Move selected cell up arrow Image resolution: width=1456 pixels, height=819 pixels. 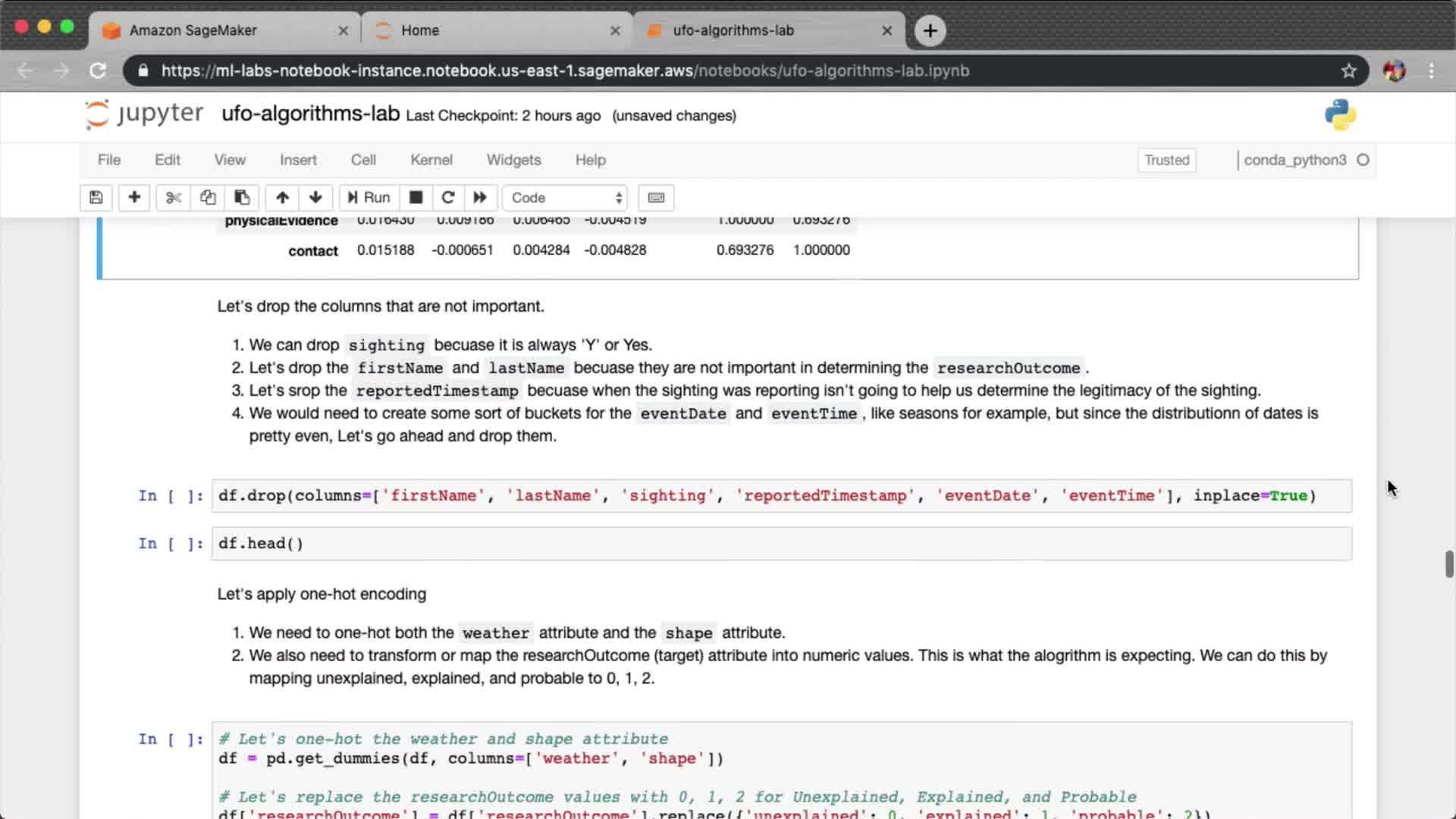click(x=282, y=198)
